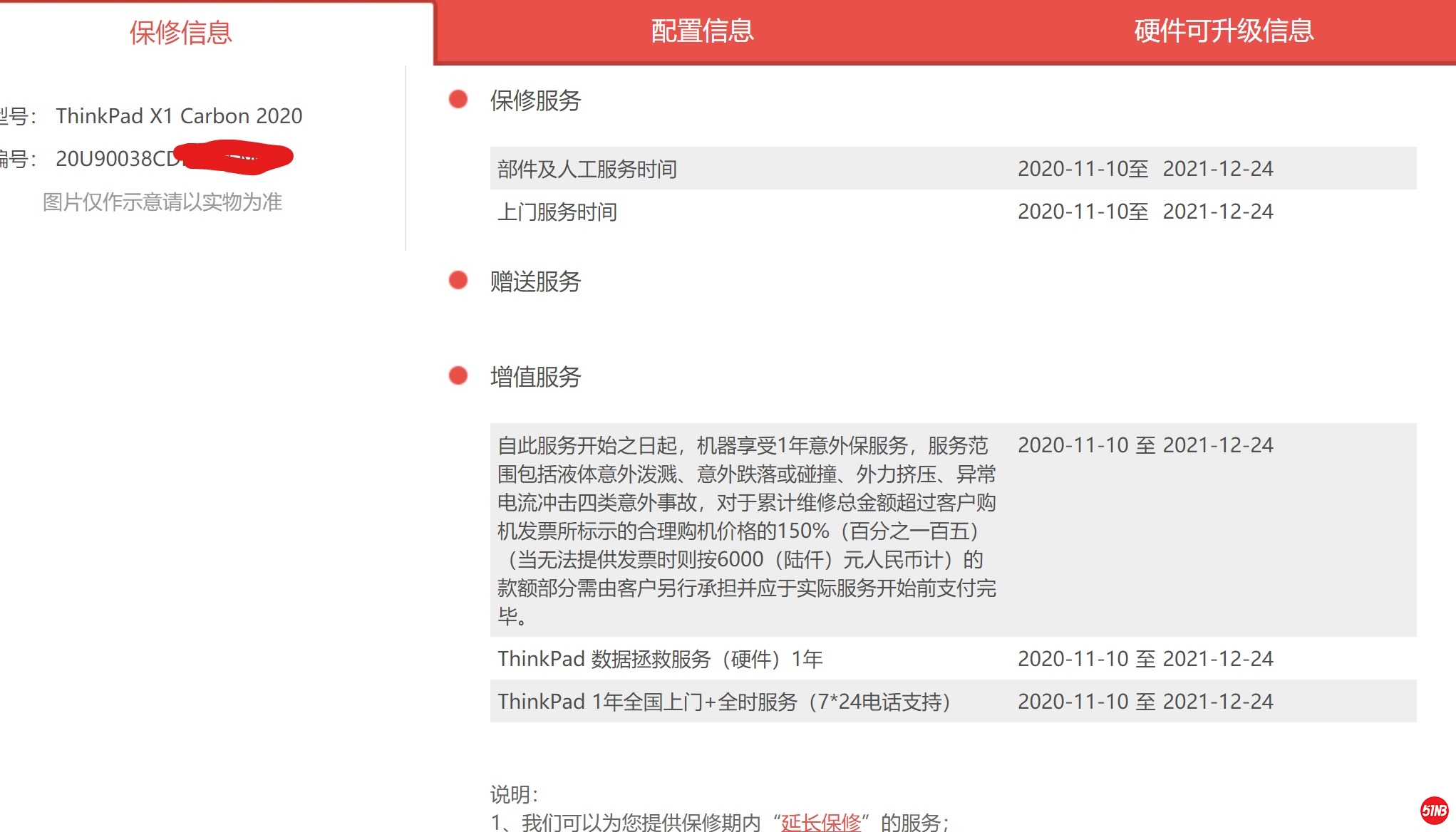1456x832 pixels.
Task: Click the red bullet beside 赠送服务
Action: pos(458,281)
